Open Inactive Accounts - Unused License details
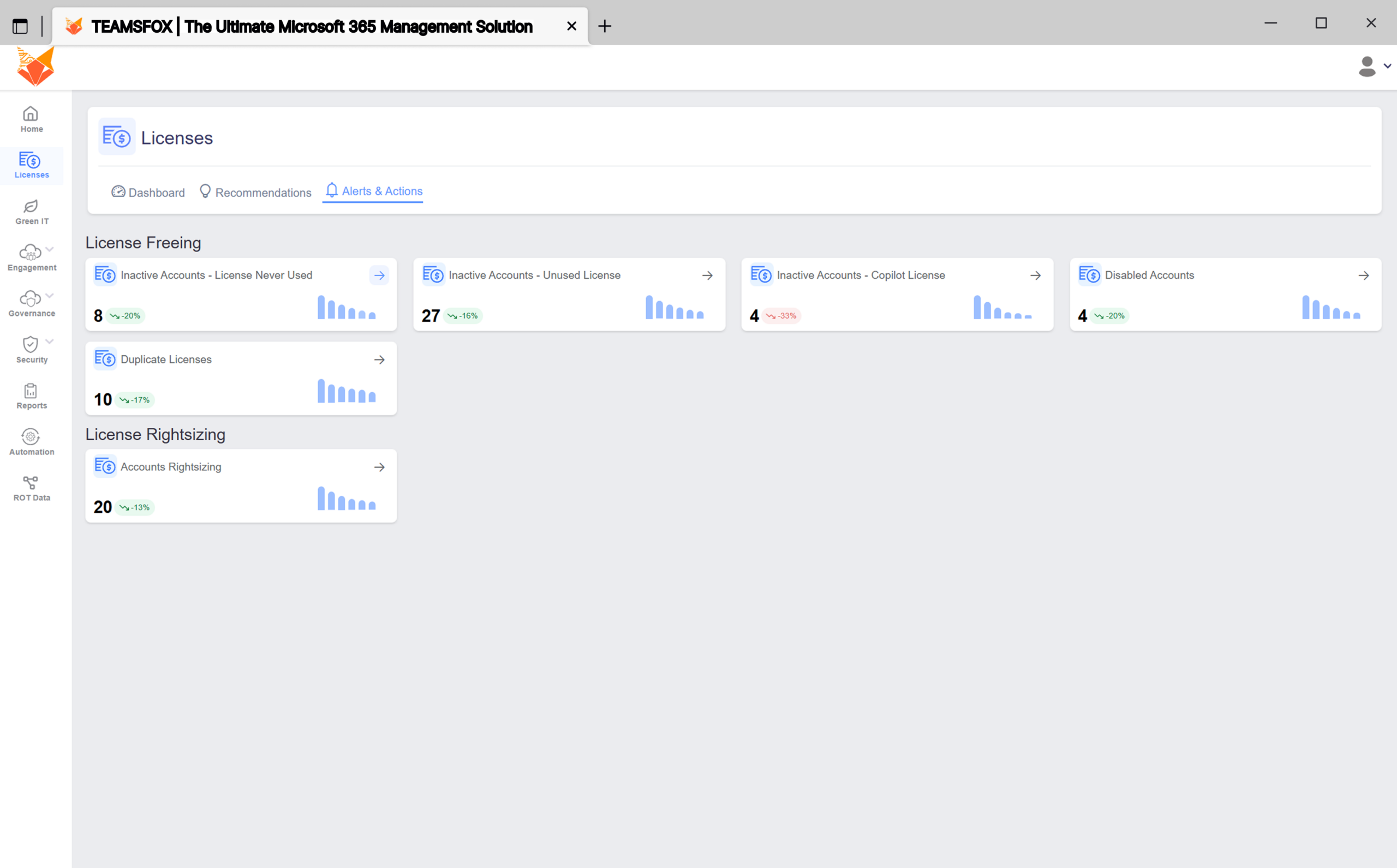1397x868 pixels. [x=707, y=275]
